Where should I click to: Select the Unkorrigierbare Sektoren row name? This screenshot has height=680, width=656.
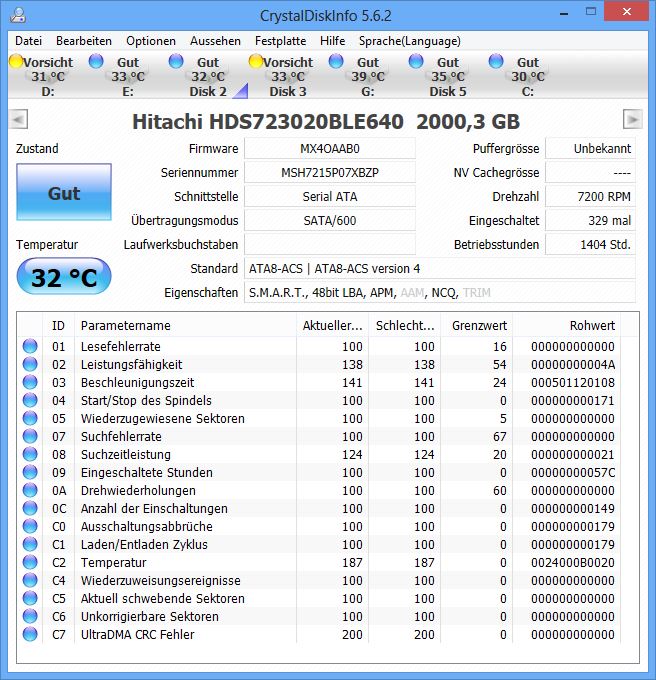(150, 616)
